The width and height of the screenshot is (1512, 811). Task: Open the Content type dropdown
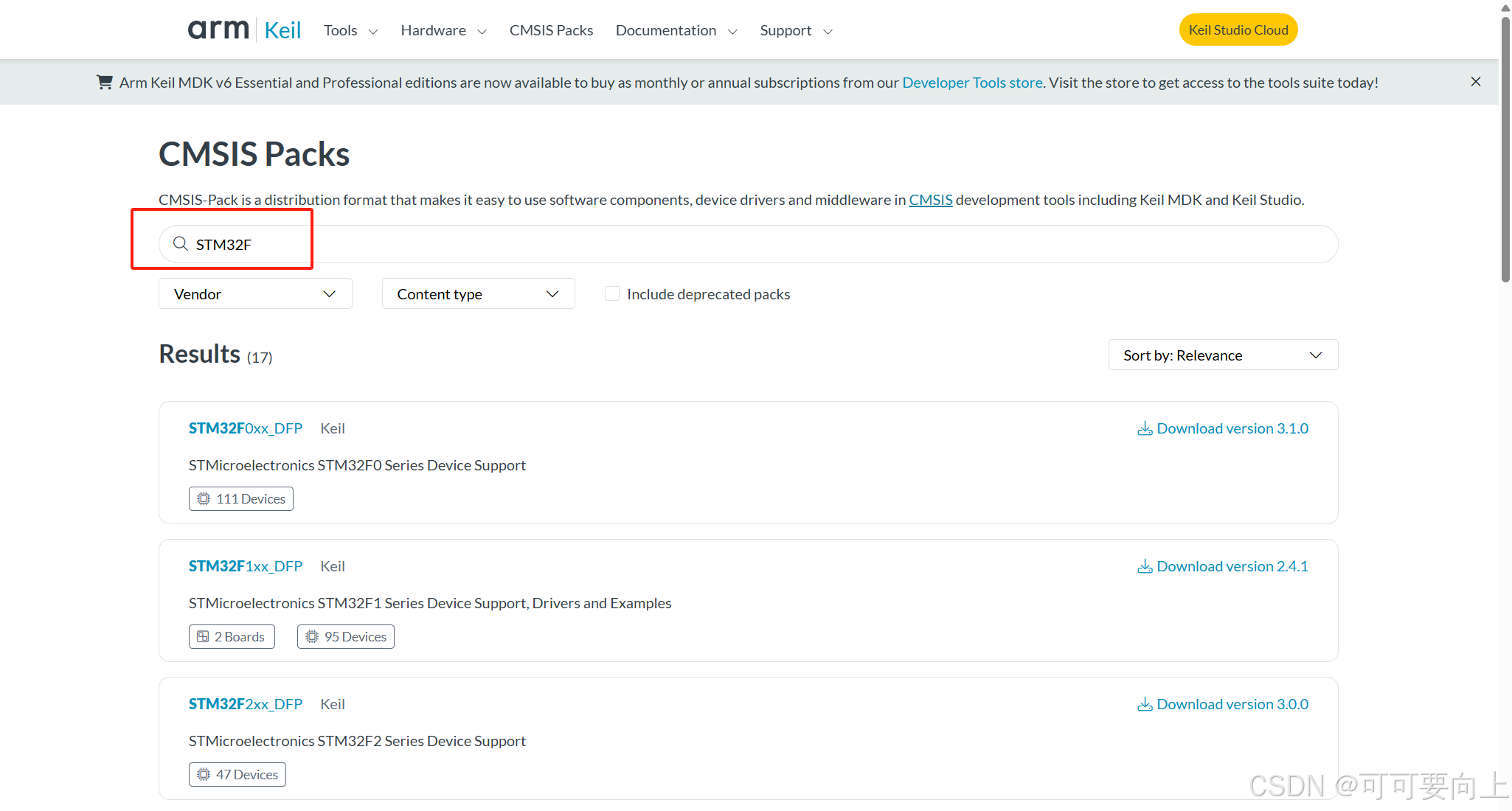tap(478, 293)
